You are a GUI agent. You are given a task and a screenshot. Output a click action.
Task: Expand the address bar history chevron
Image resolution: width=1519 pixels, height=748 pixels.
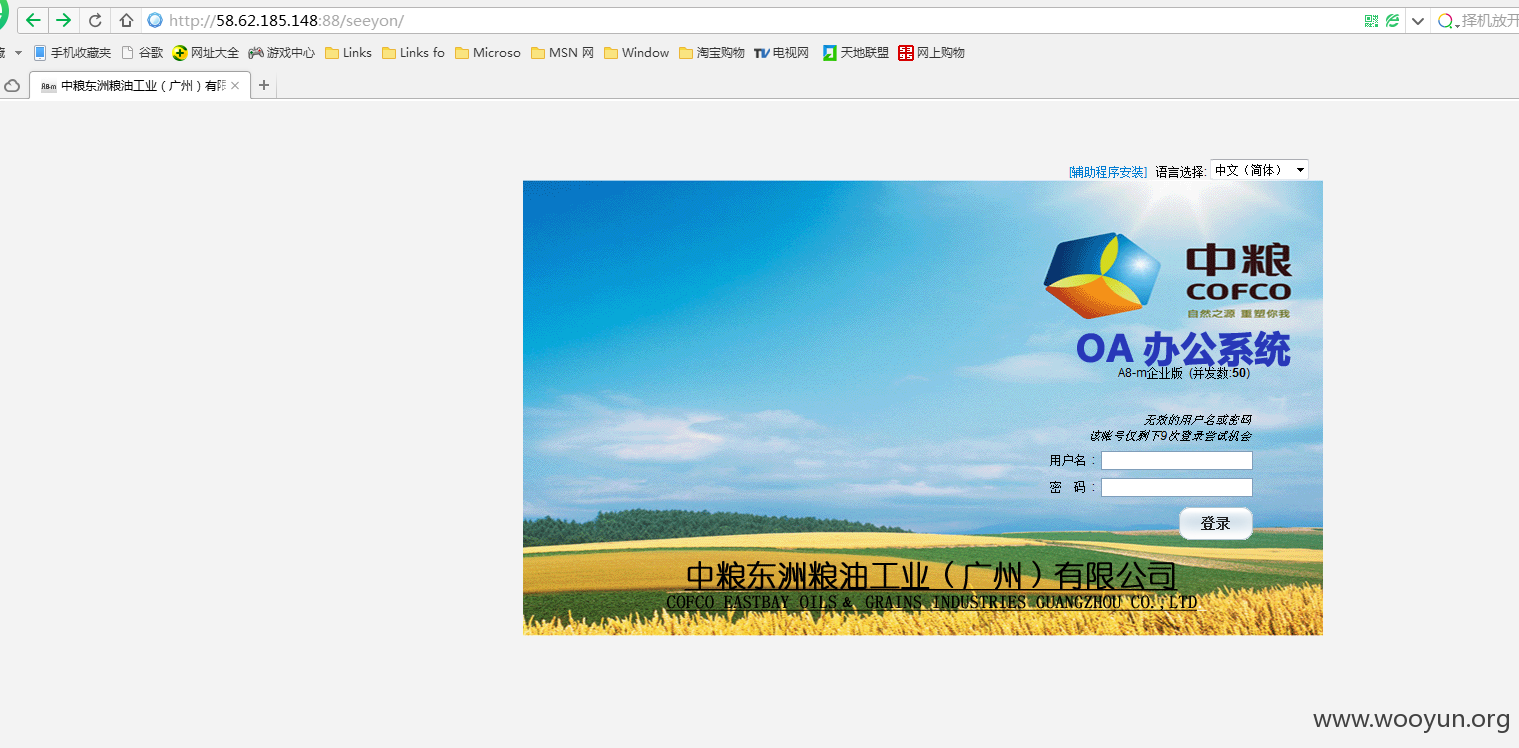point(1418,21)
